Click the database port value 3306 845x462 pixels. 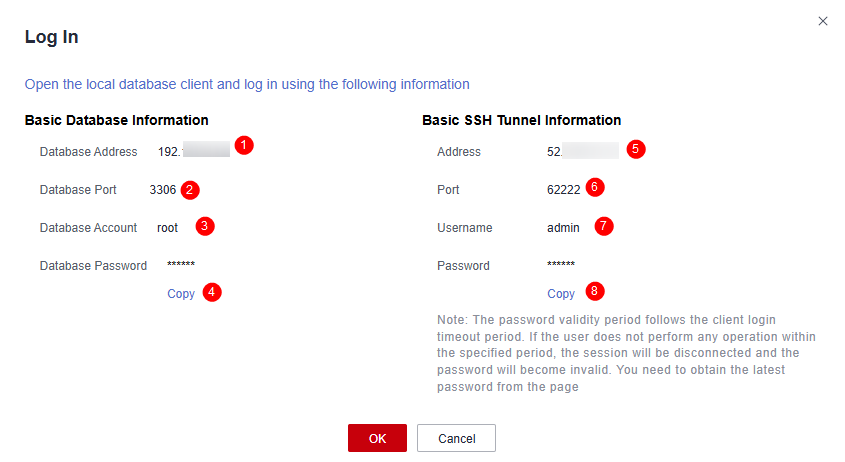point(163,190)
